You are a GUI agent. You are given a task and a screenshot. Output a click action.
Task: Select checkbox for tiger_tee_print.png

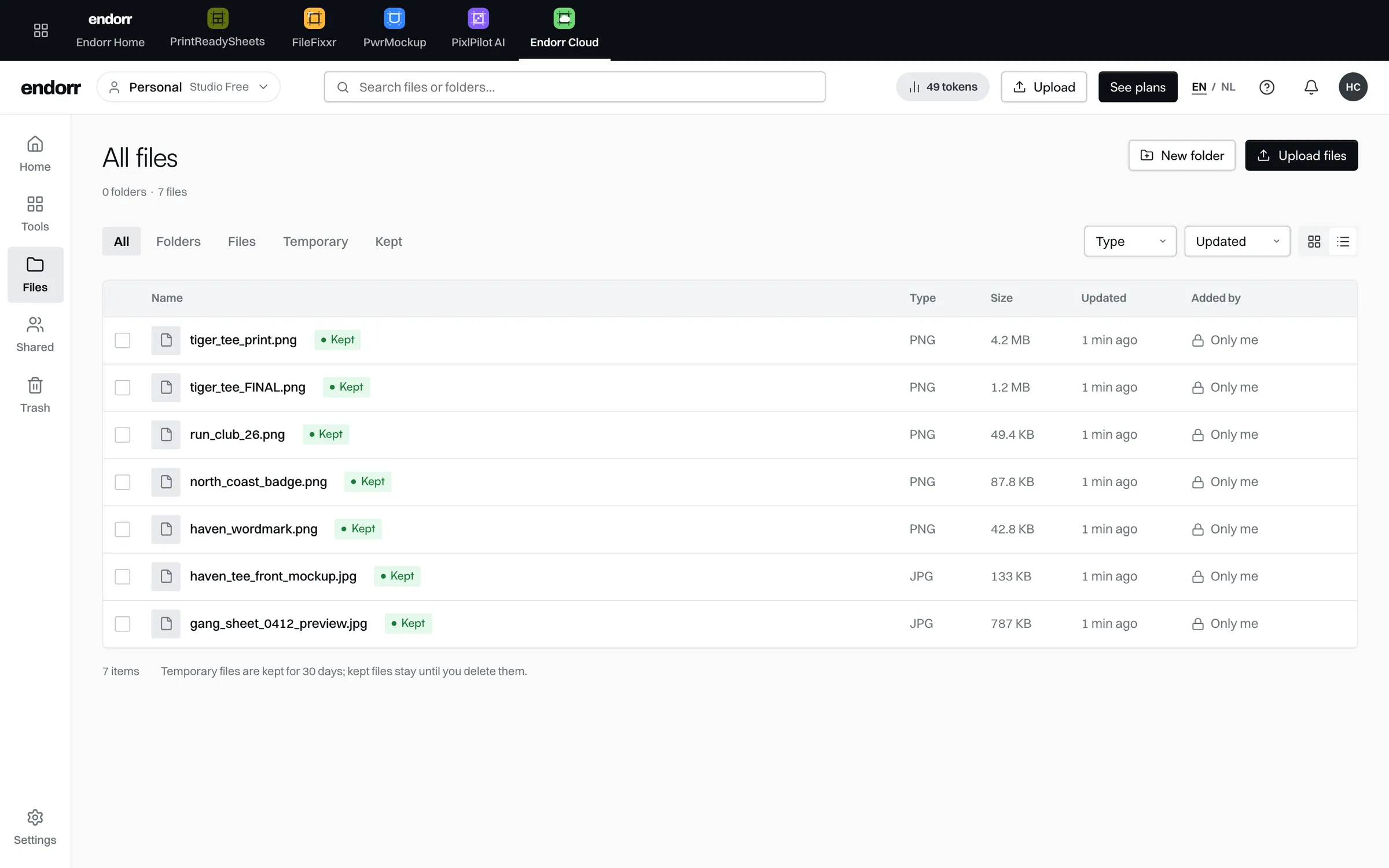pyautogui.click(x=122, y=340)
